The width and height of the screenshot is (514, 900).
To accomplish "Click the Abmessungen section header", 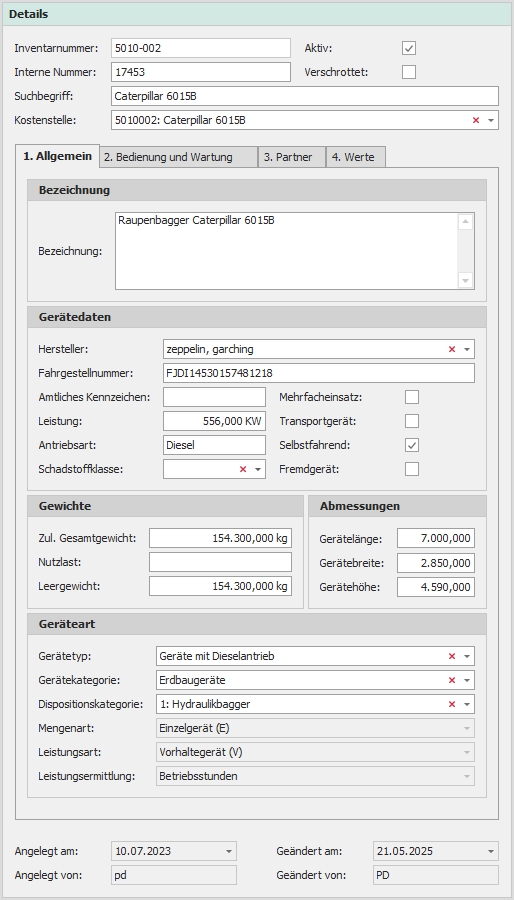I will click(x=398, y=506).
